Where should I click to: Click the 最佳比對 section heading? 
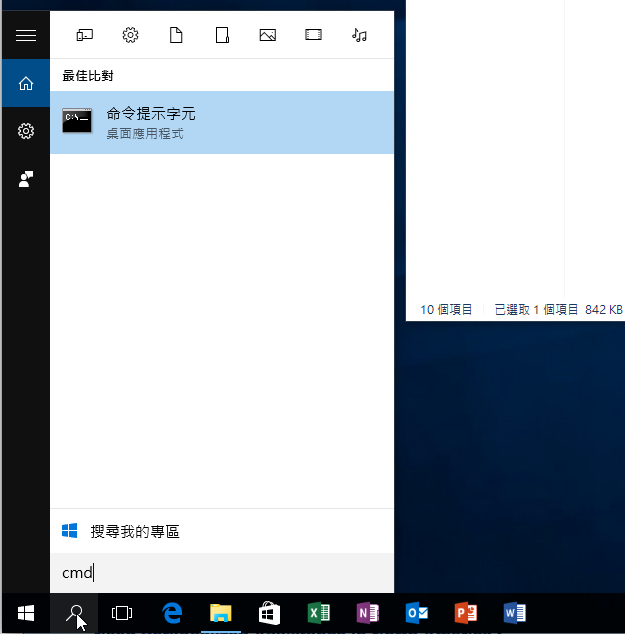pyautogui.click(x=88, y=76)
